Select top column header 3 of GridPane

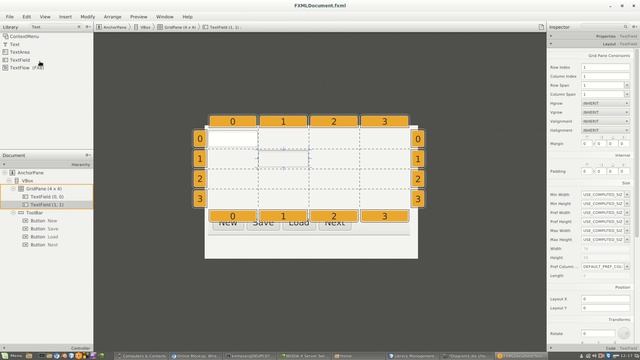coord(384,121)
